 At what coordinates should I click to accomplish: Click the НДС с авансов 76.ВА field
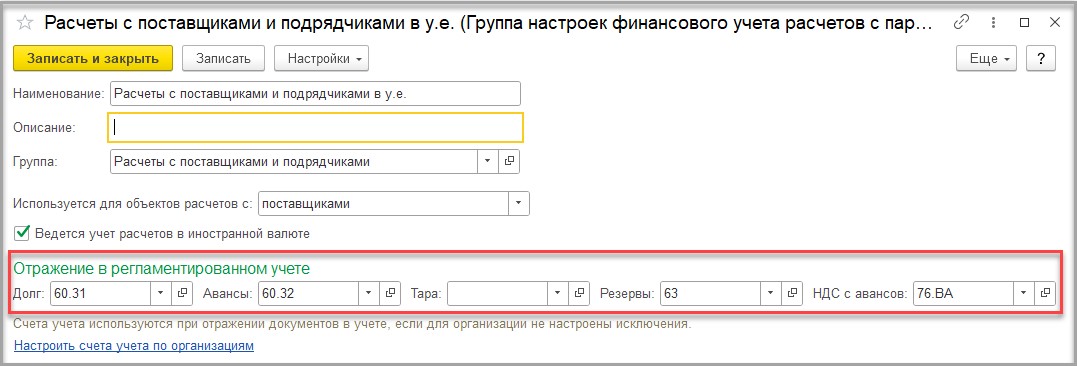point(964,294)
